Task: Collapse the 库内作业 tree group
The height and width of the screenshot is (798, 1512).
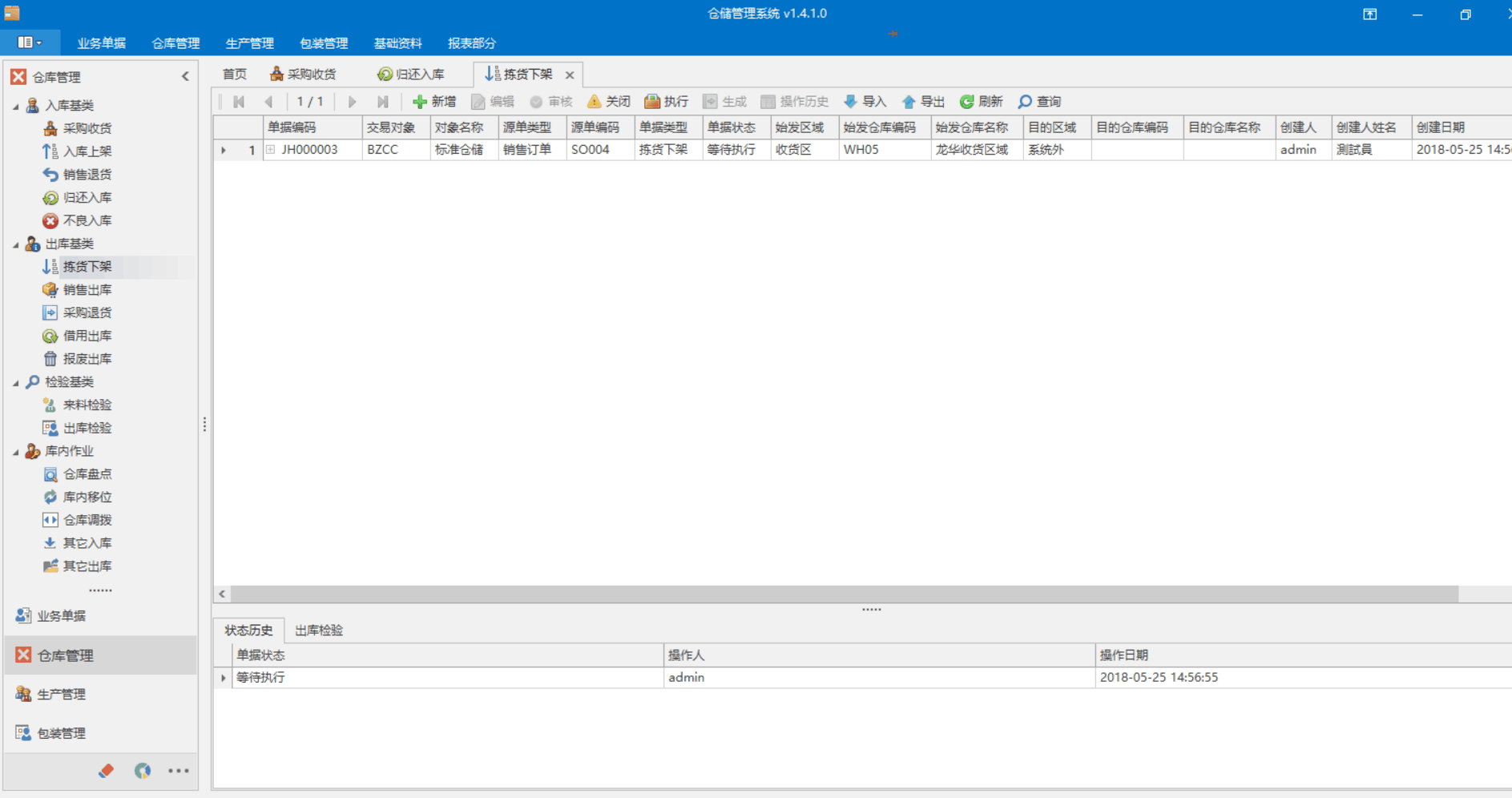Action: 16,452
